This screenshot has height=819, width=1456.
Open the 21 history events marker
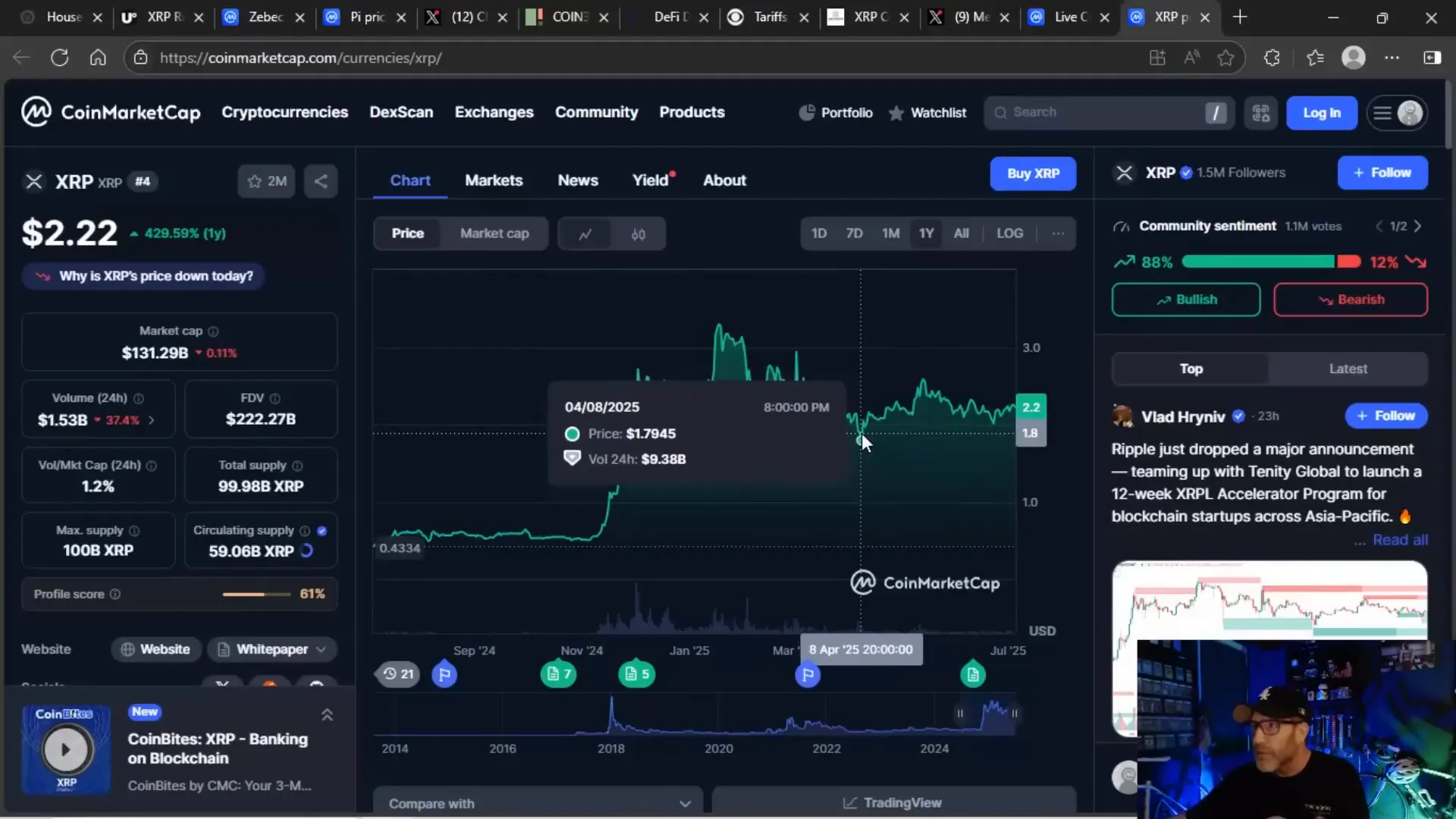coord(398,673)
